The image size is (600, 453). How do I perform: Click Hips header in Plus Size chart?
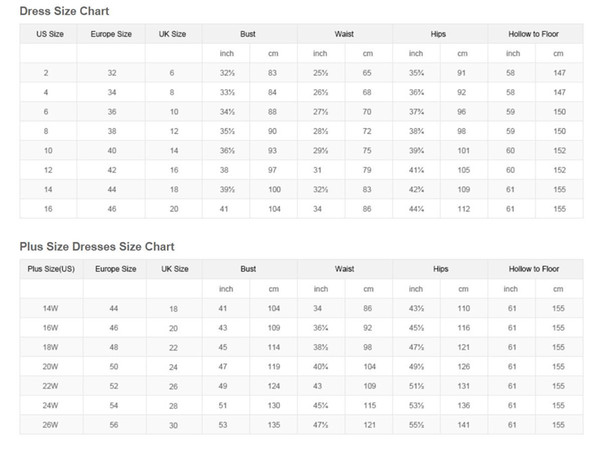point(441,269)
